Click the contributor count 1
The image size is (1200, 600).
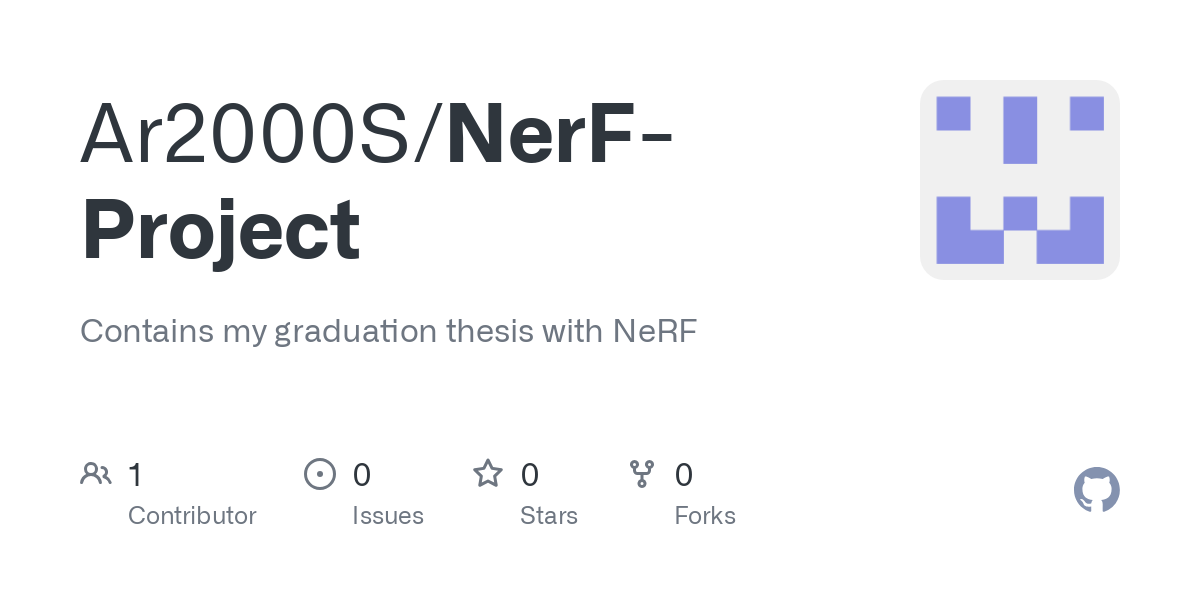135,474
